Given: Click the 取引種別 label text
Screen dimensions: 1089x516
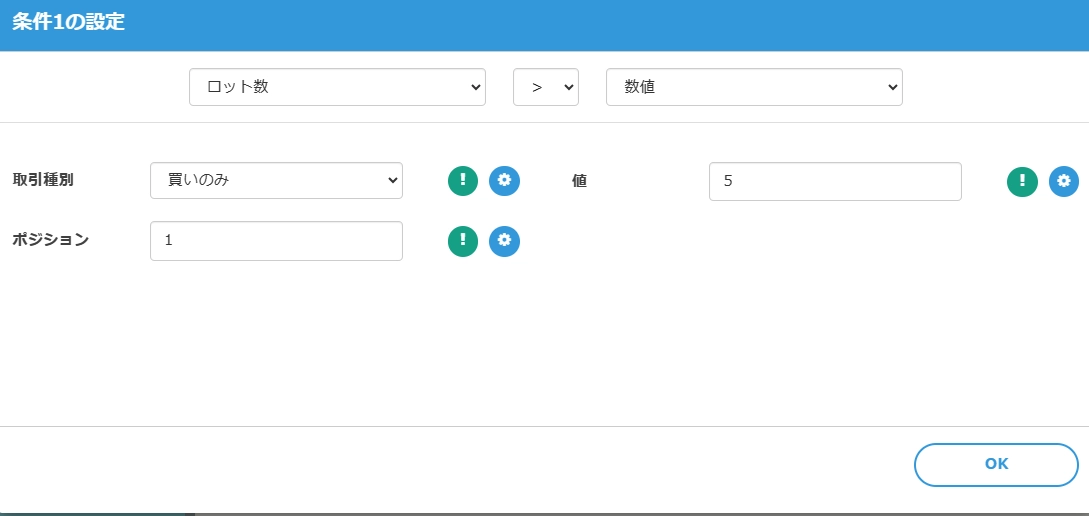Looking at the screenshot, I should (x=43, y=180).
